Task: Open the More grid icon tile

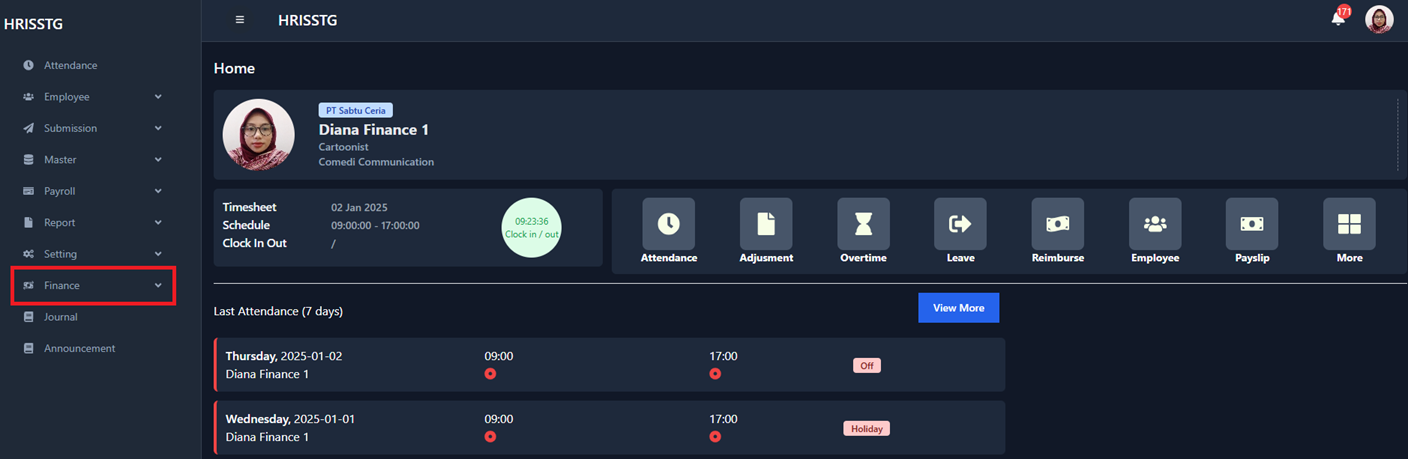Action: (1349, 224)
